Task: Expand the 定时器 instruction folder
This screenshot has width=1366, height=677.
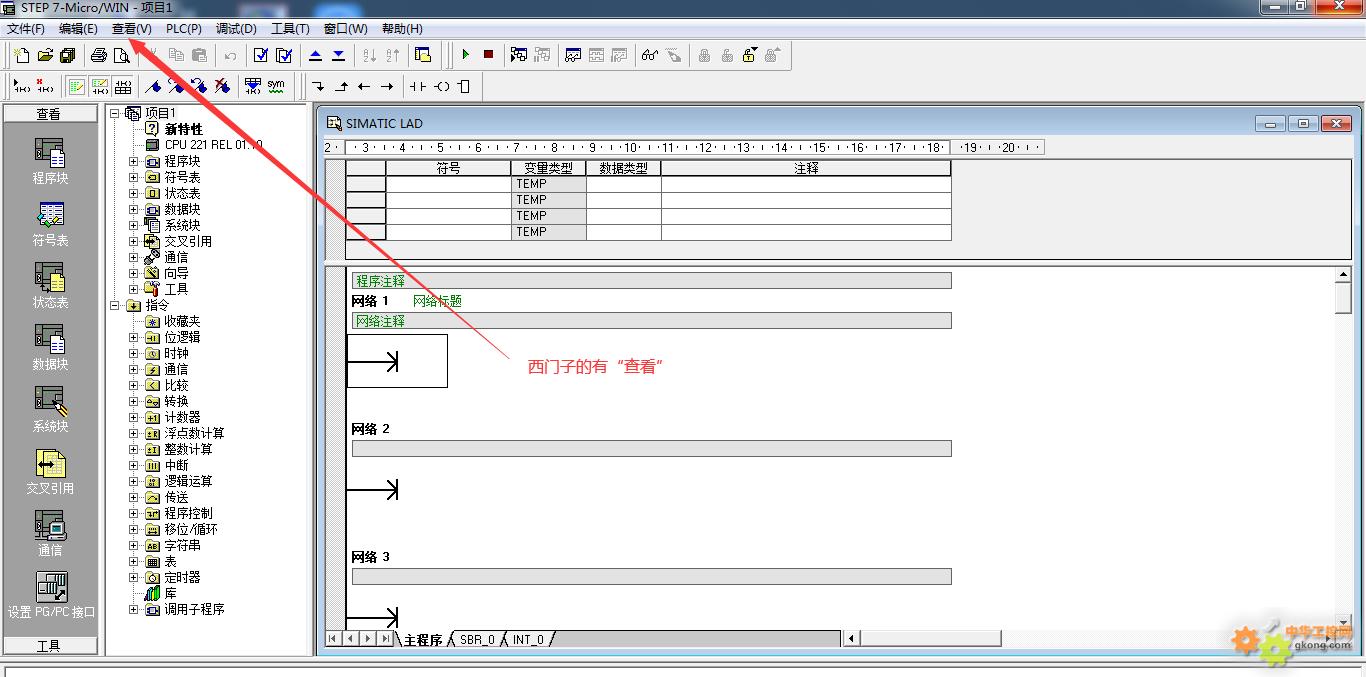Action: point(134,577)
